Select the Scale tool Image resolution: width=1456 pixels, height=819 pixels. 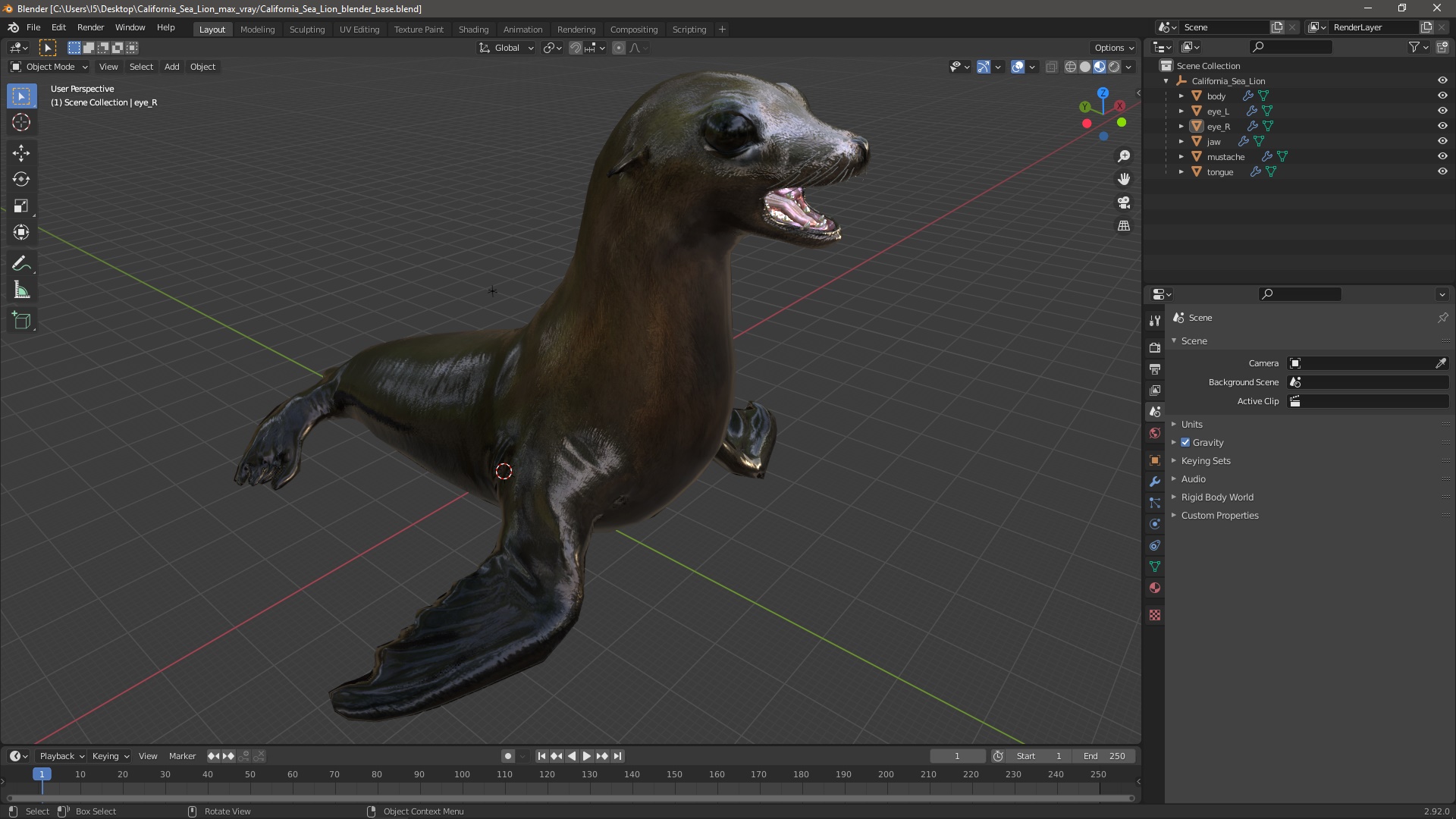[x=21, y=206]
